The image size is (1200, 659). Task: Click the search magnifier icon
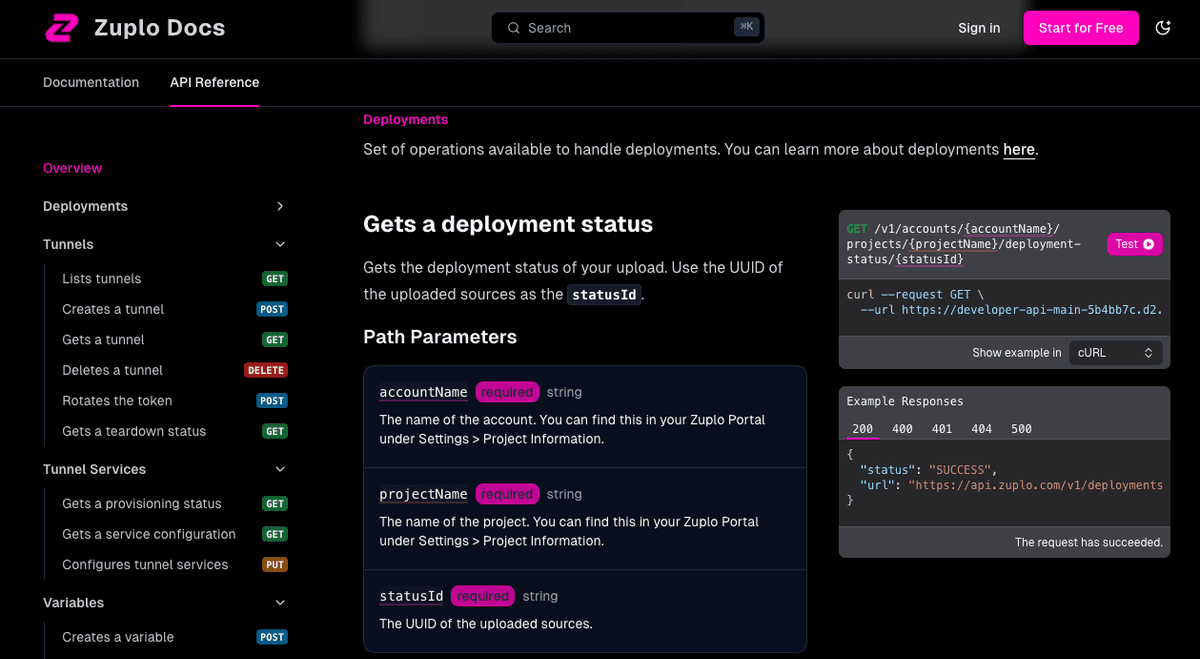tap(513, 28)
